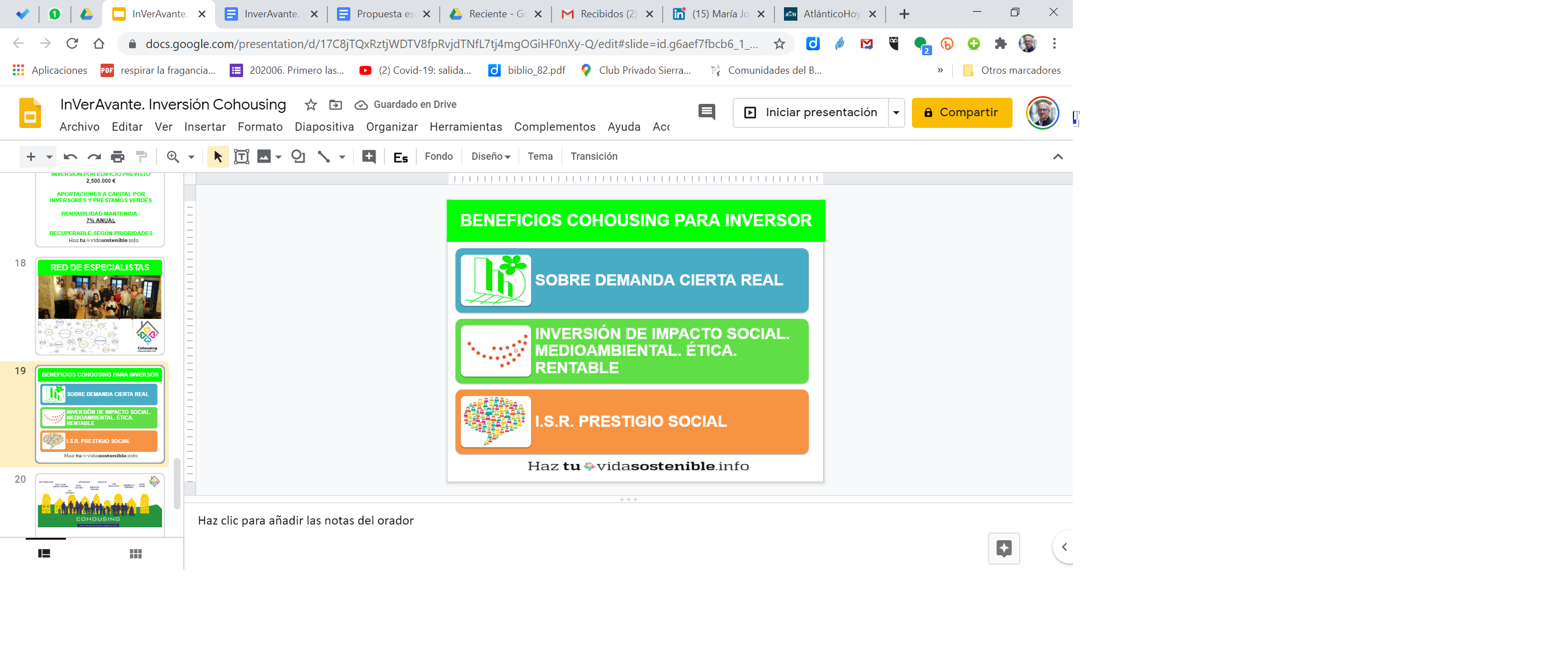The height and width of the screenshot is (648, 1568).
Task: Expand image insert dropdown arrow
Action: pyautogui.click(x=279, y=157)
